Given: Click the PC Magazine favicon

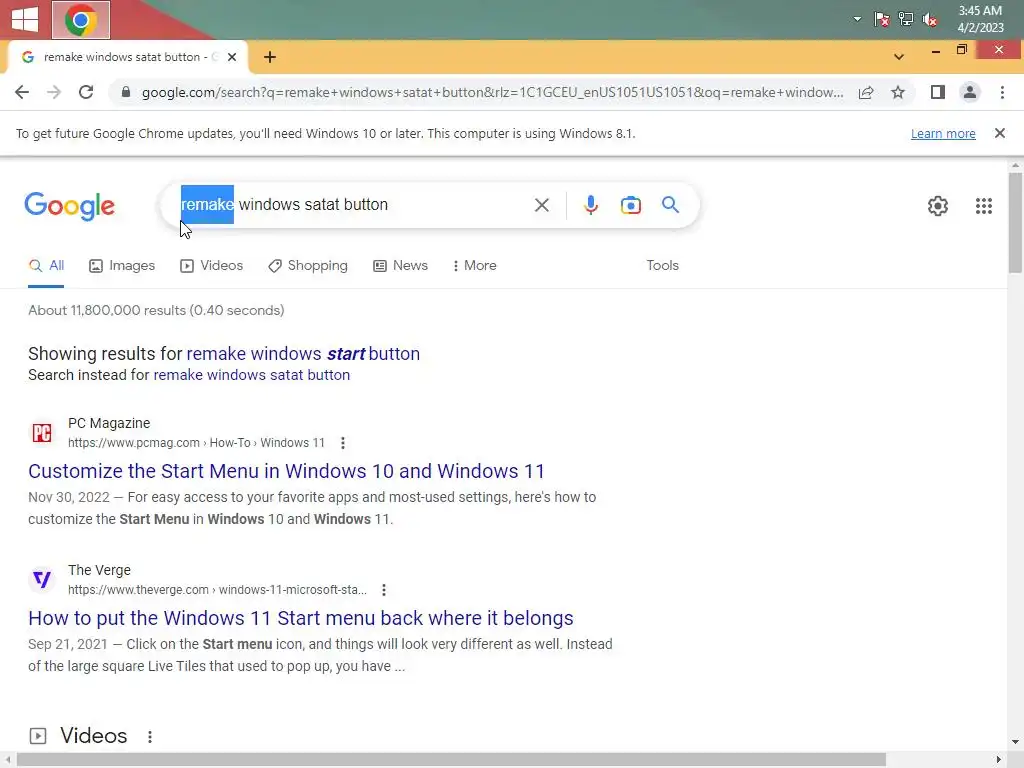Looking at the screenshot, I should (x=42, y=433).
